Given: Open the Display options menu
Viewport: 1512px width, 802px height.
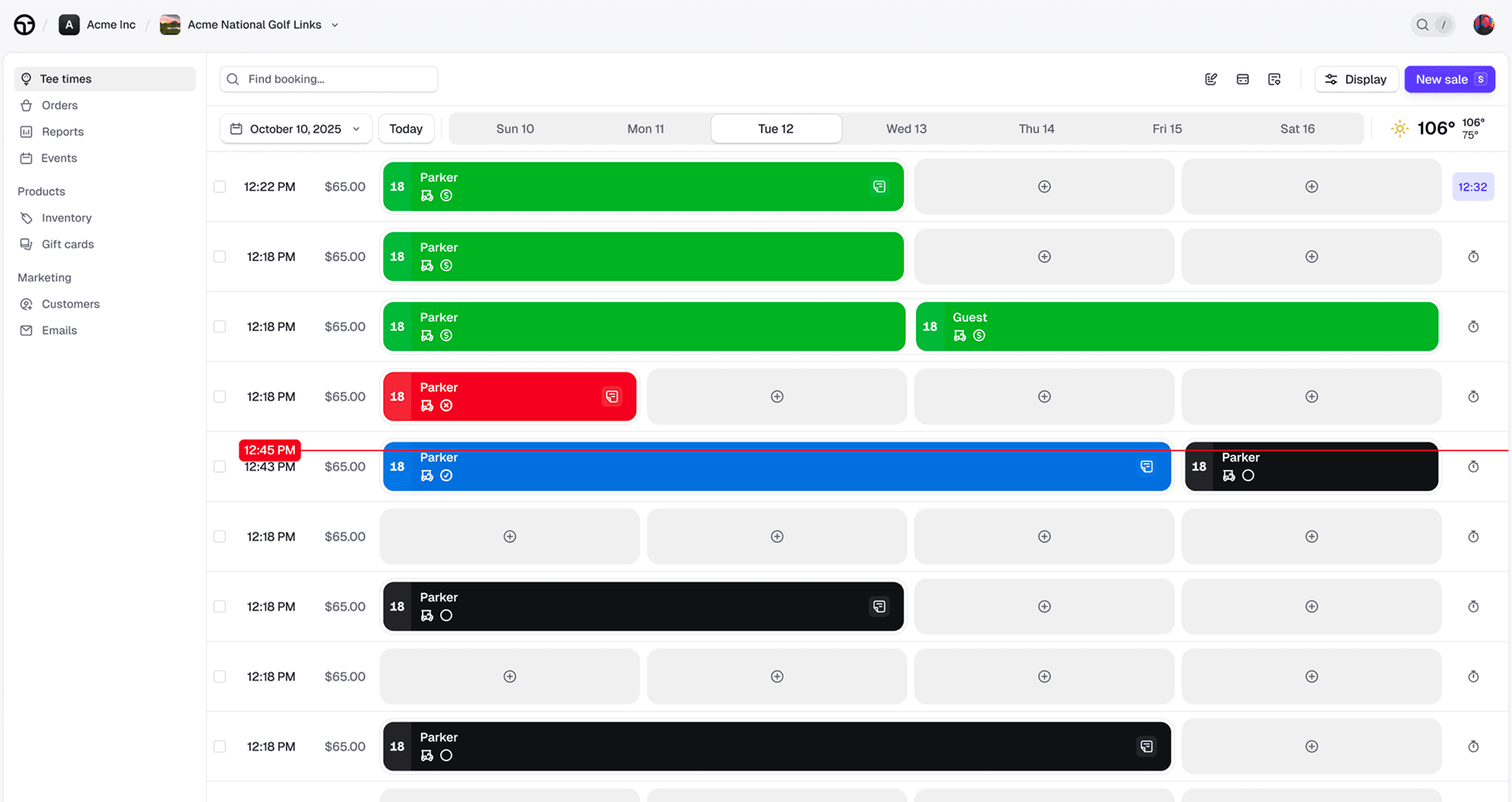Looking at the screenshot, I should 1355,79.
